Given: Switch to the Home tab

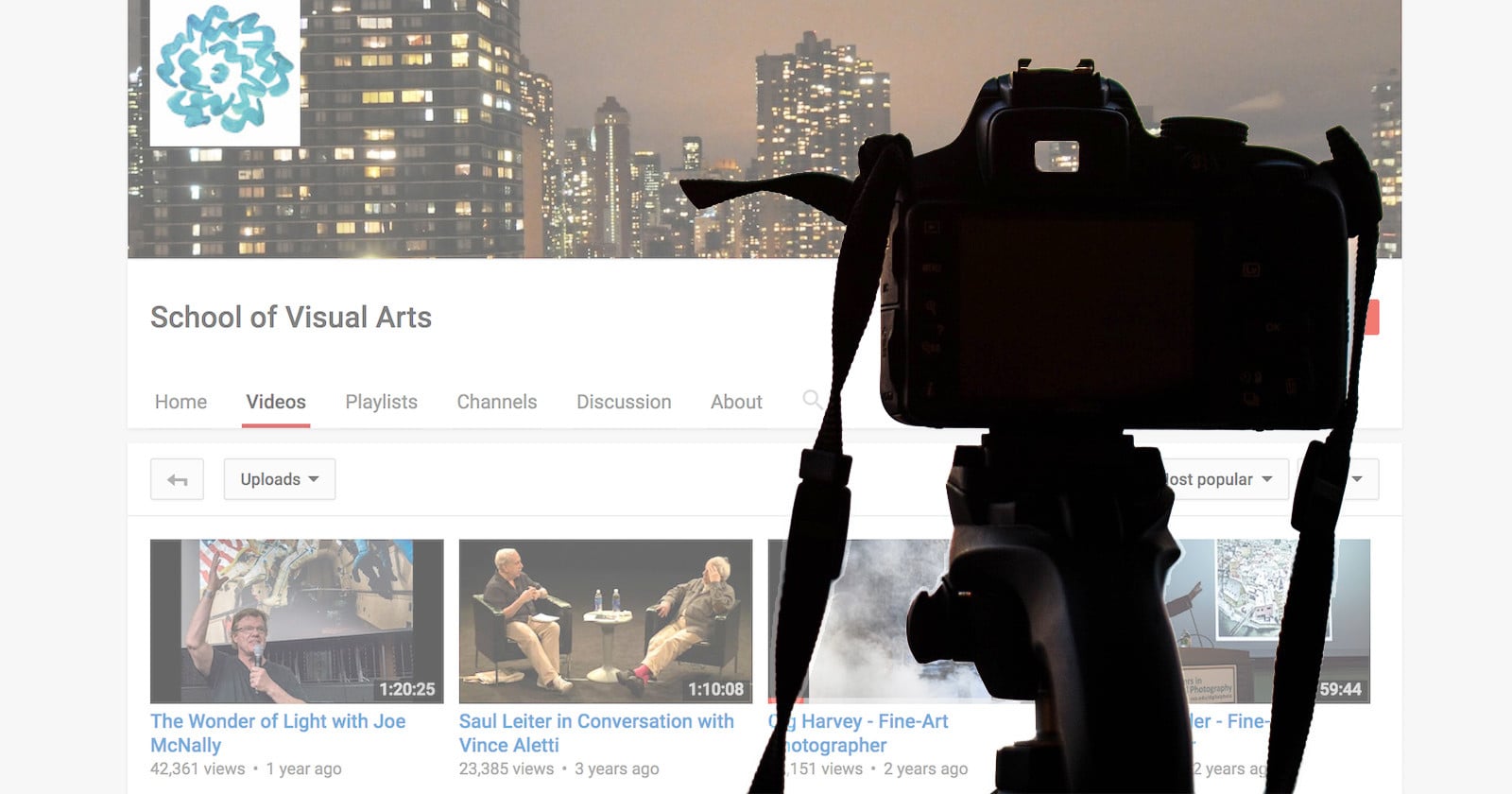Looking at the screenshot, I should 180,402.
